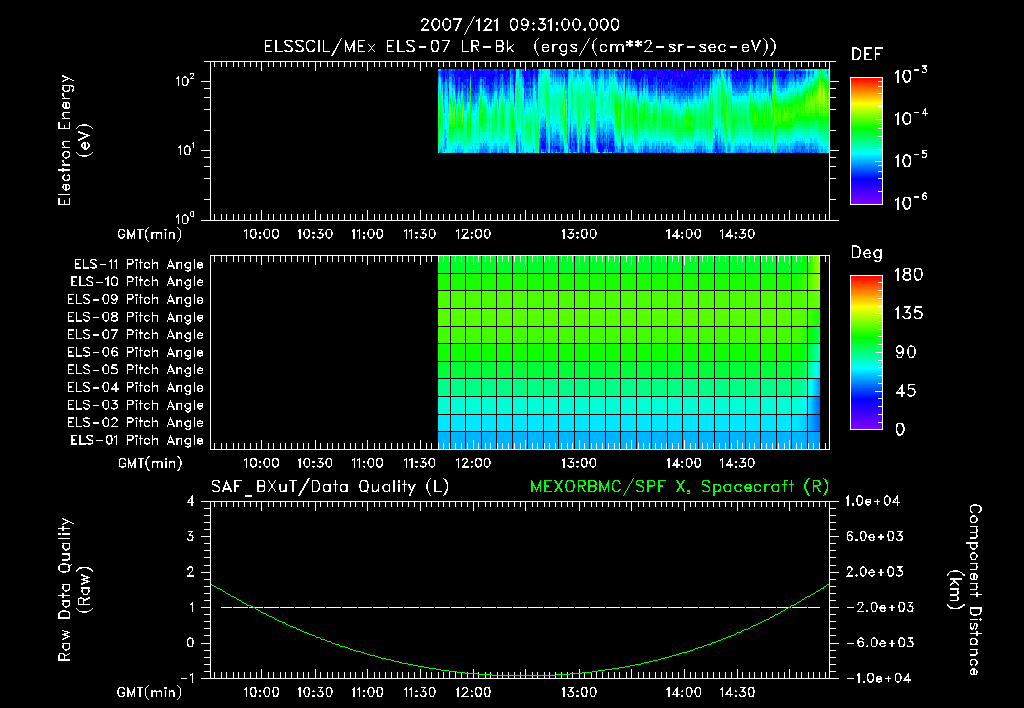
Task: Click the white dashed data quality line
Action: coord(520,607)
